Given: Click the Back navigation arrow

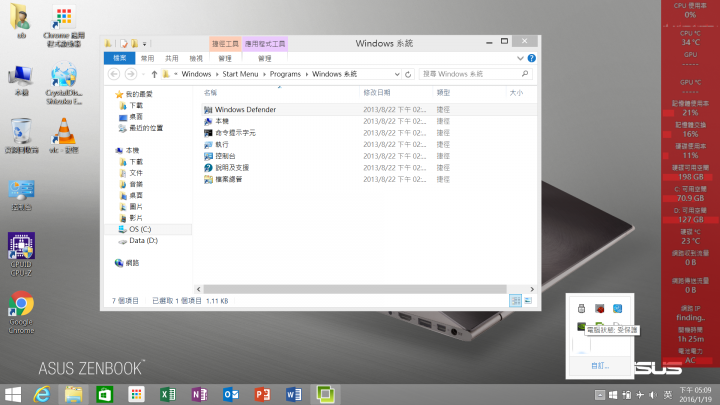Looking at the screenshot, I should click(114, 74).
